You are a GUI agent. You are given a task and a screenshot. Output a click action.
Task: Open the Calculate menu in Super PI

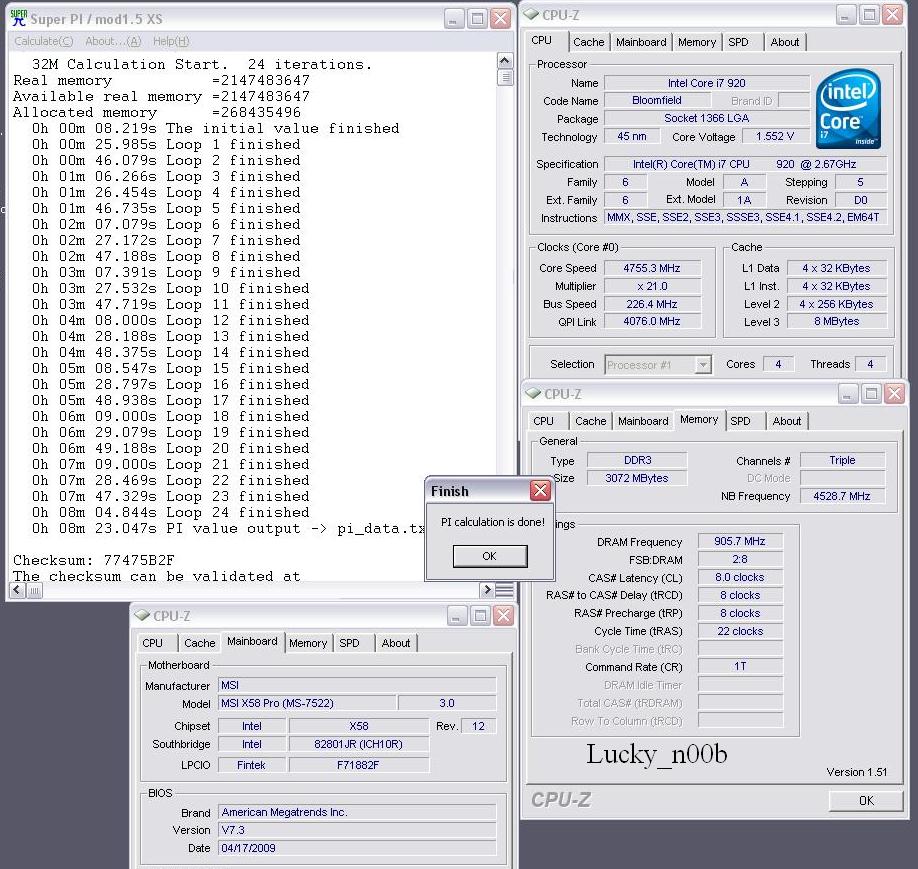pos(44,41)
